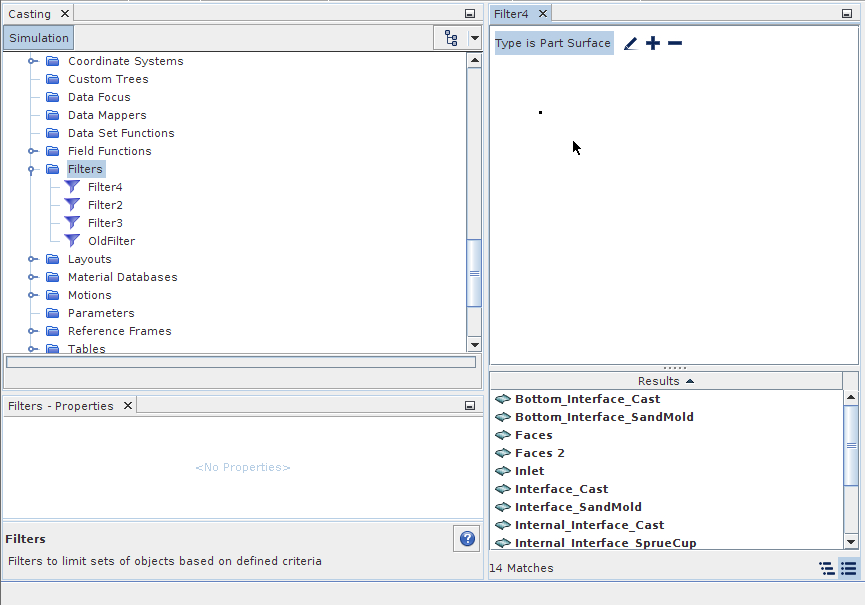Click the Bottom_Interface_Cast surface icon
The height and width of the screenshot is (605, 865).
point(503,399)
